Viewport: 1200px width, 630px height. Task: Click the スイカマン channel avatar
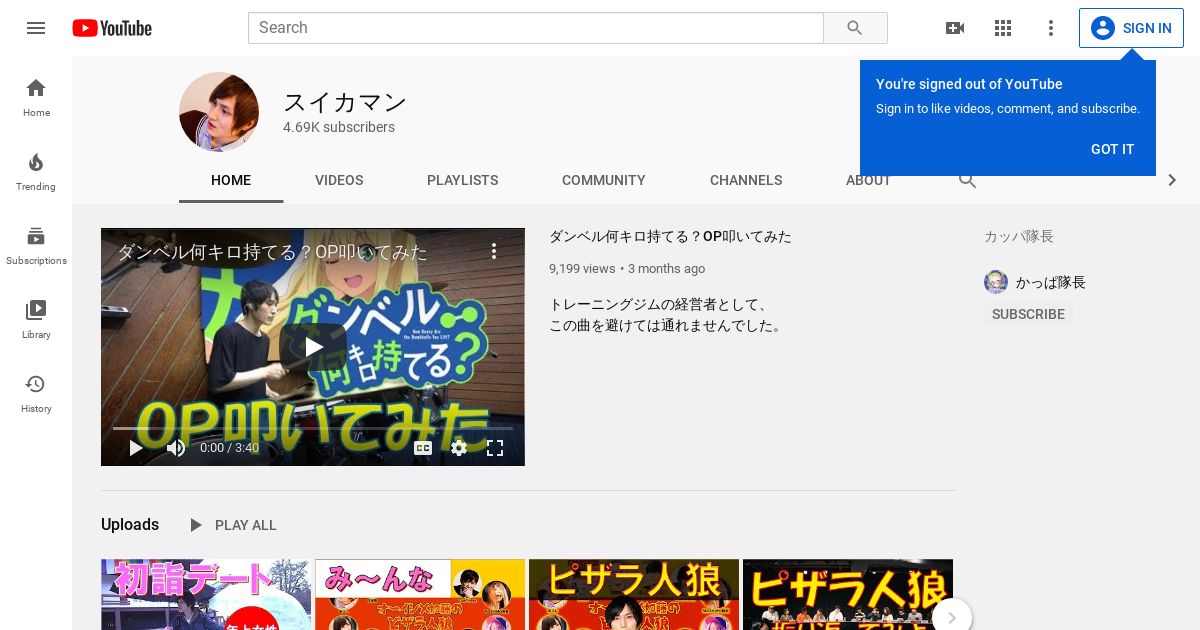[219, 112]
